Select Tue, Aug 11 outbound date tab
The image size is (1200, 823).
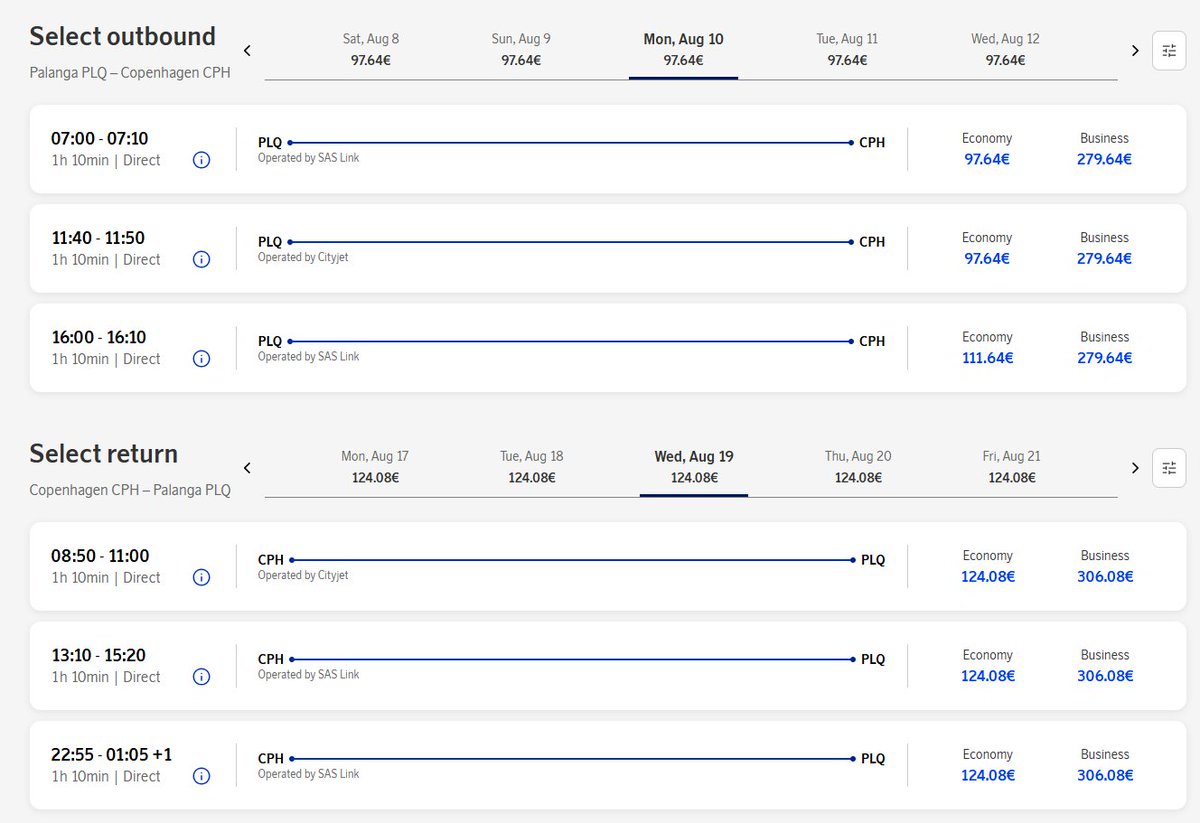847,50
